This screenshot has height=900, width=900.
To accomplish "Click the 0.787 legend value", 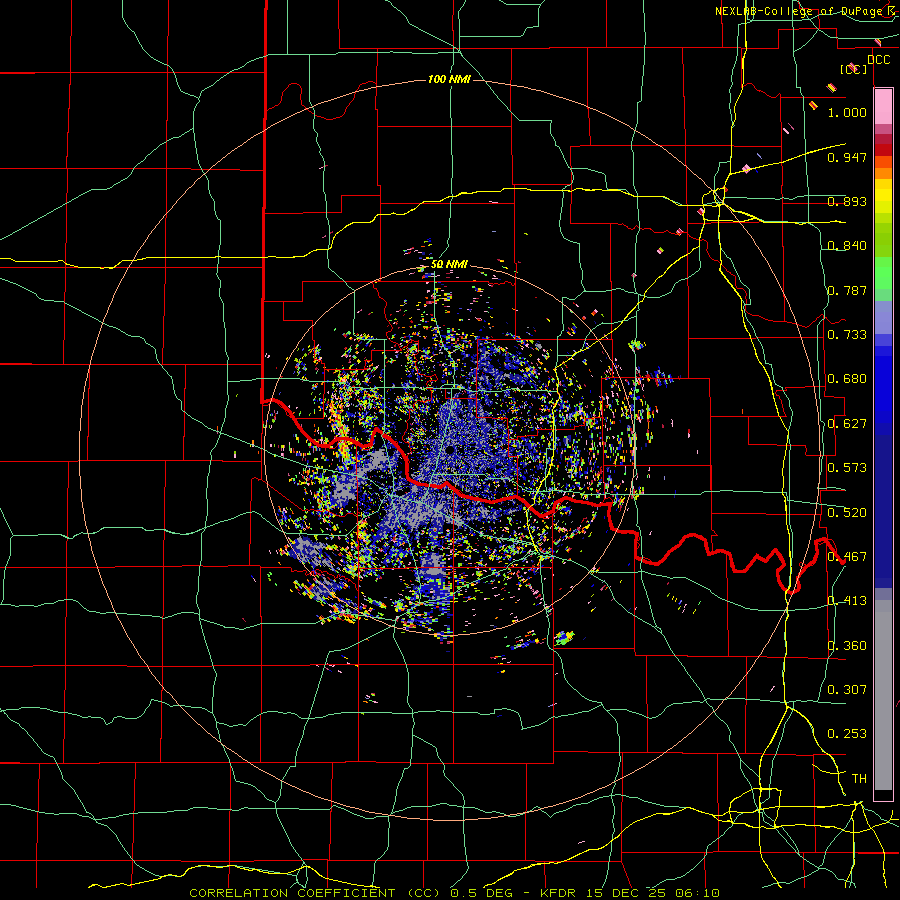I will pos(847,290).
